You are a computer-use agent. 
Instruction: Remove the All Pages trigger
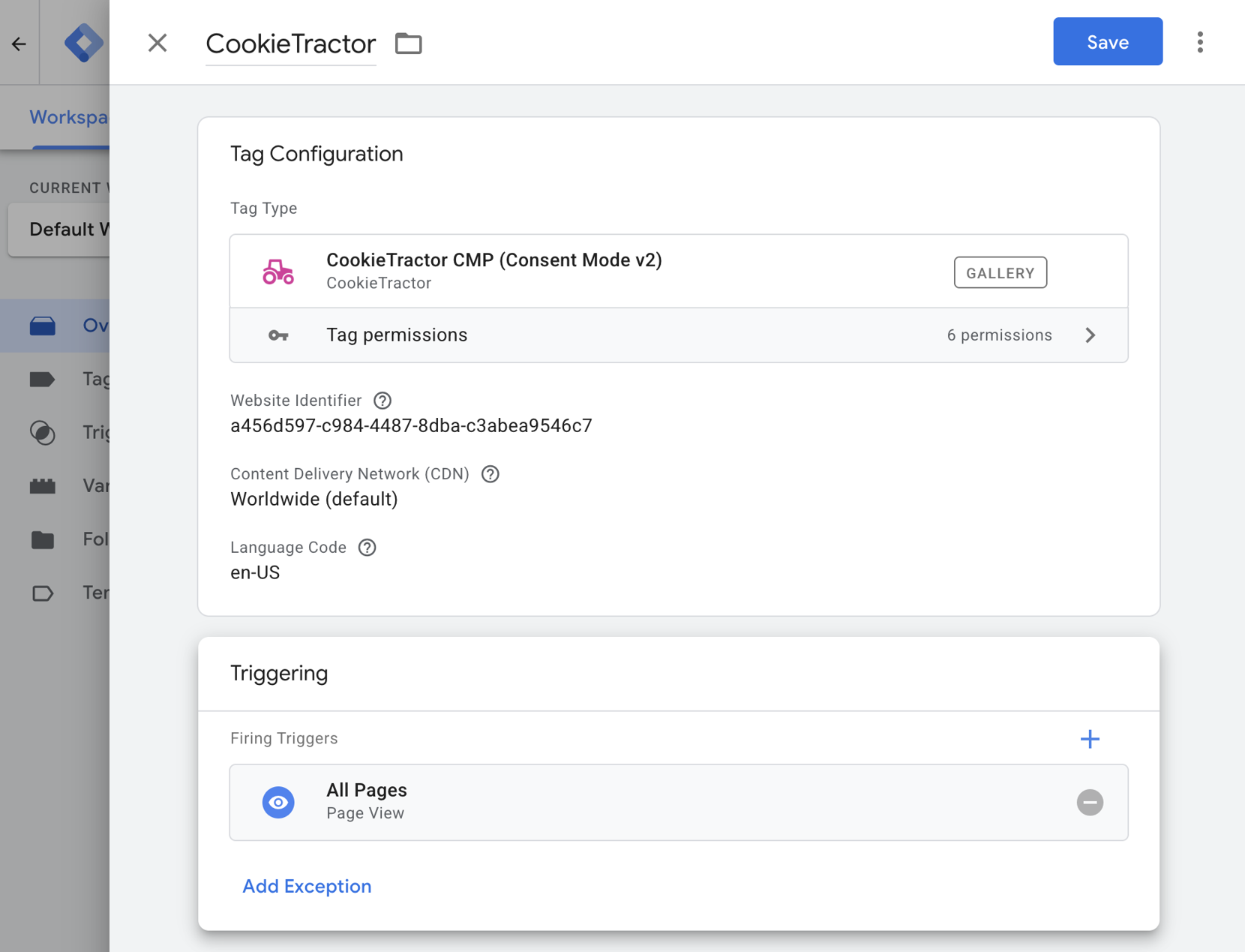coord(1090,803)
